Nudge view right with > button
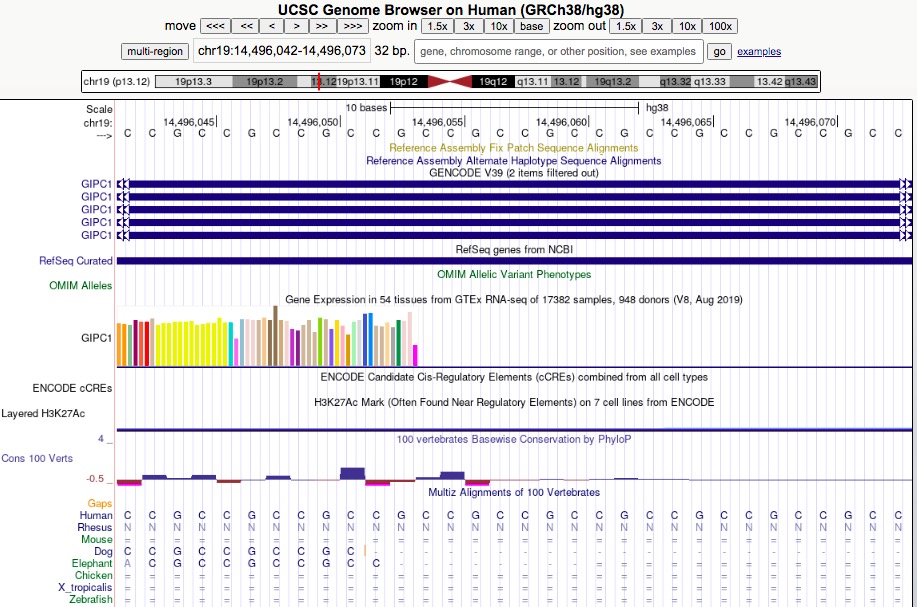The width and height of the screenshot is (917, 607). (x=297, y=26)
